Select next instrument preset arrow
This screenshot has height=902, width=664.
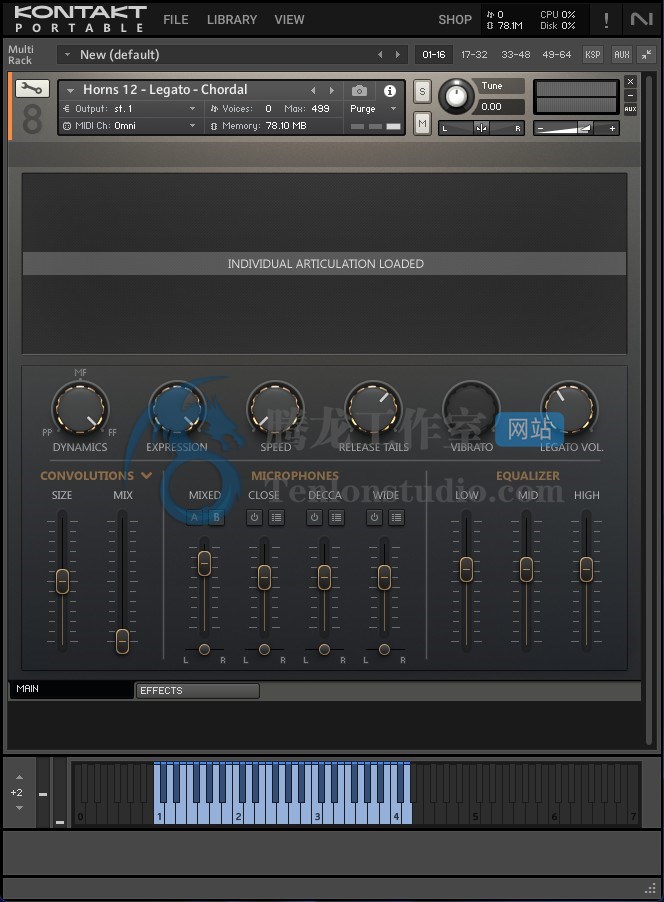coord(331,90)
